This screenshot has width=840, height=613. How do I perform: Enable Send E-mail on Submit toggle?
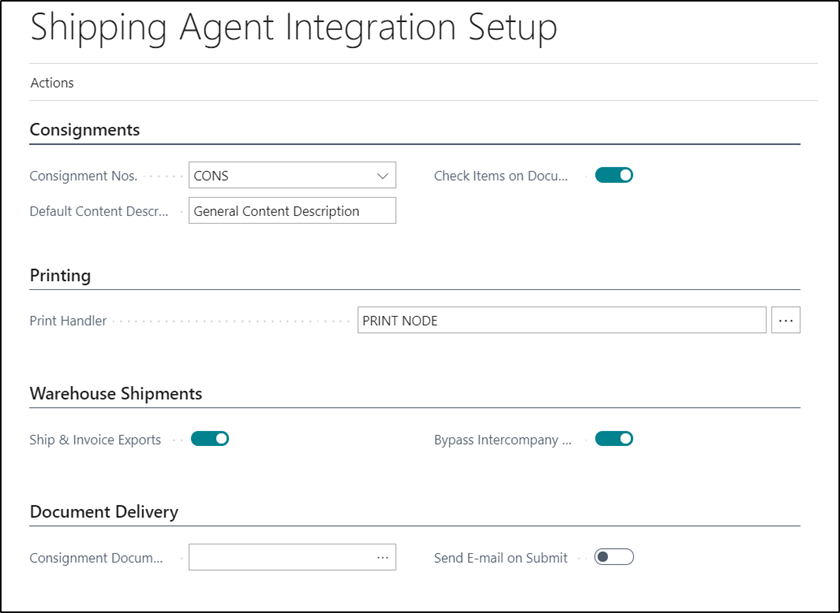(x=614, y=557)
